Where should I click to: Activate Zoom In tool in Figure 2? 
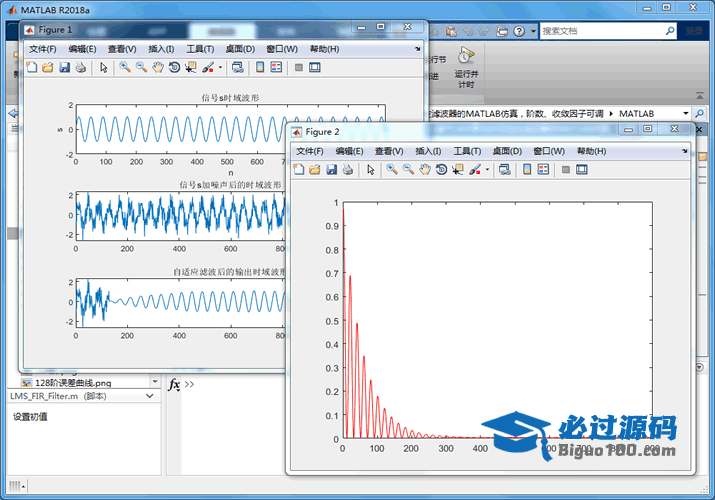[392, 170]
